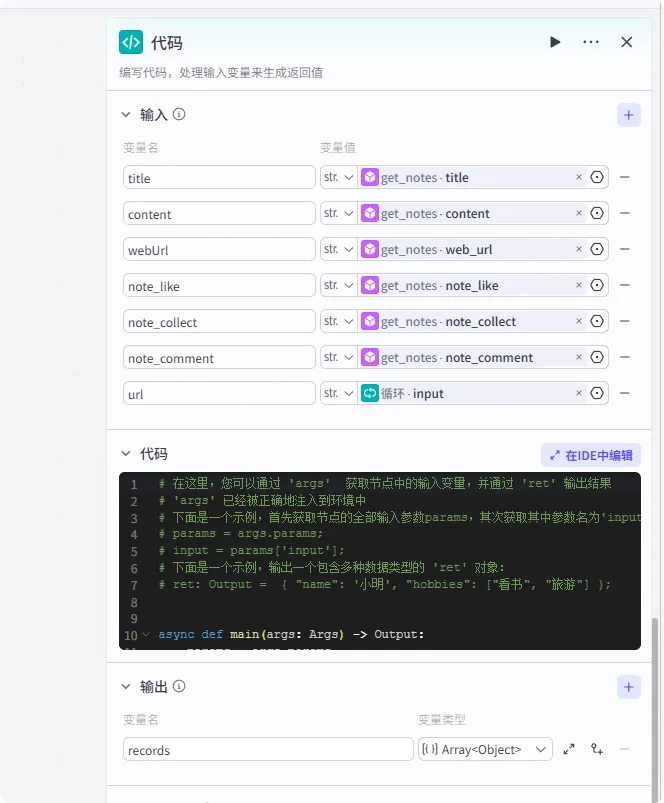This screenshot has height=803, width=664.
Task: Open variable selector for content row
Action: click(597, 213)
